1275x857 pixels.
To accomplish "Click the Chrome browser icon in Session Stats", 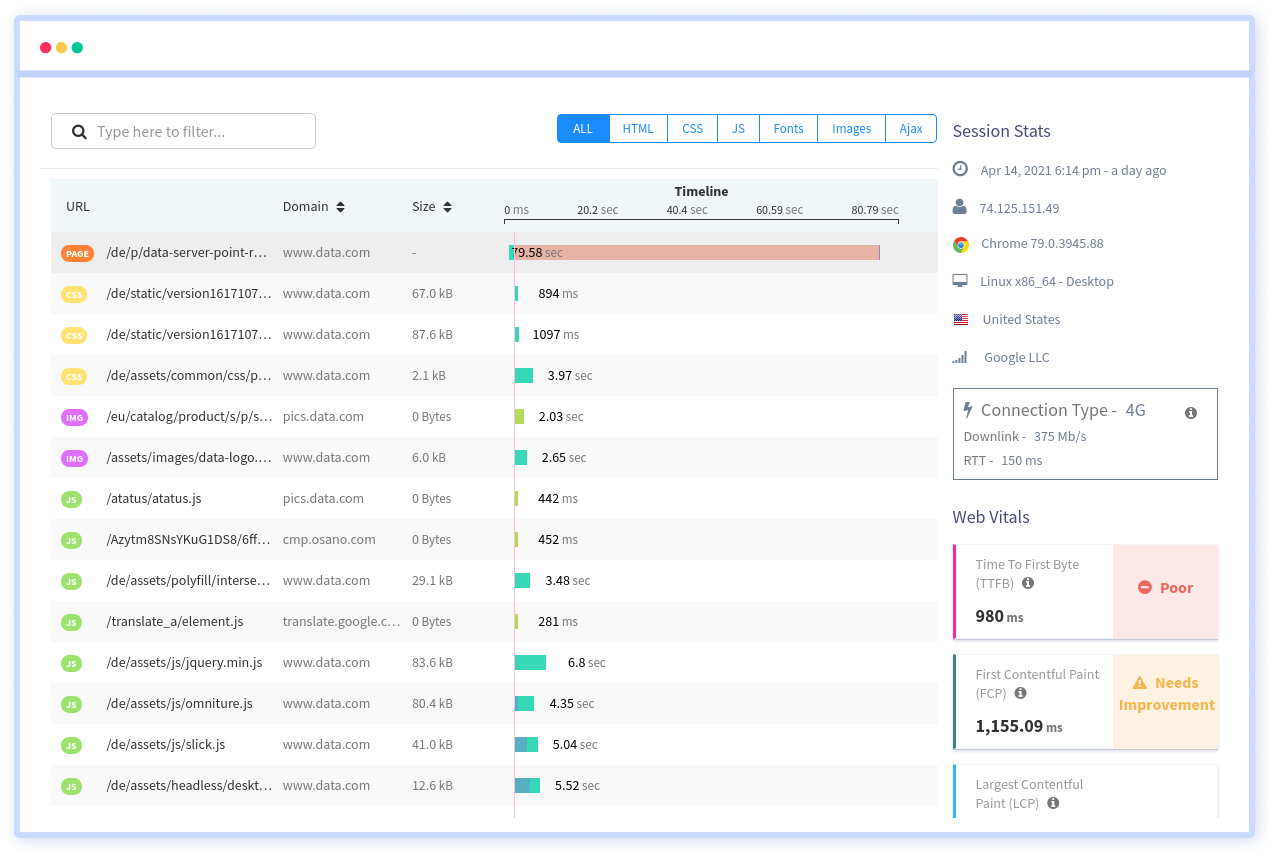I will pos(960,244).
